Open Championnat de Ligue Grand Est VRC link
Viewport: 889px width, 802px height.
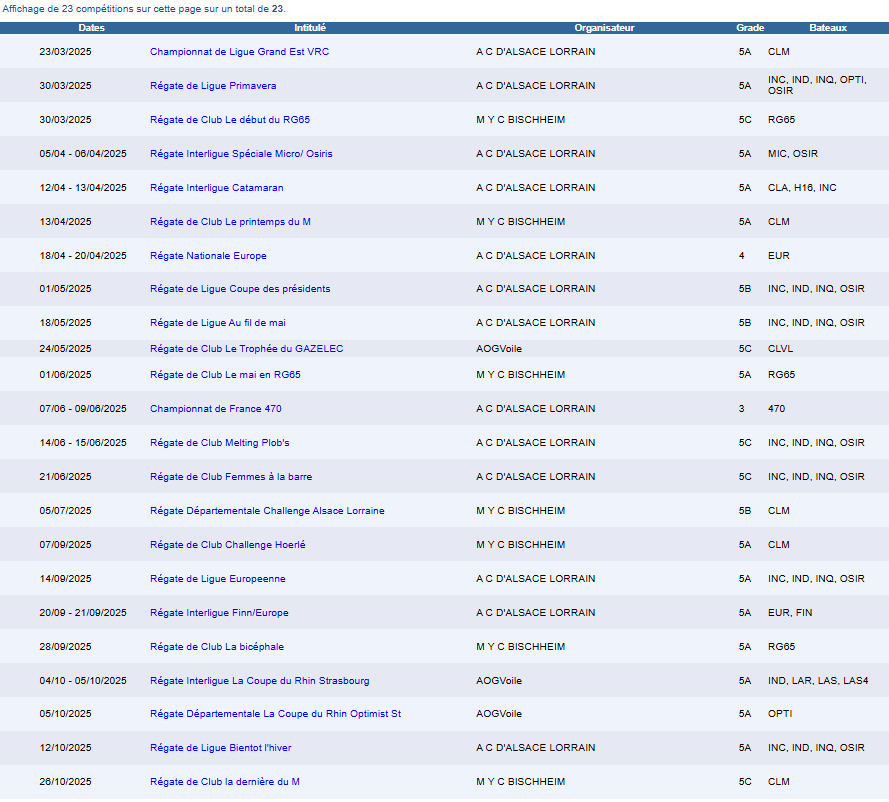[x=239, y=52]
